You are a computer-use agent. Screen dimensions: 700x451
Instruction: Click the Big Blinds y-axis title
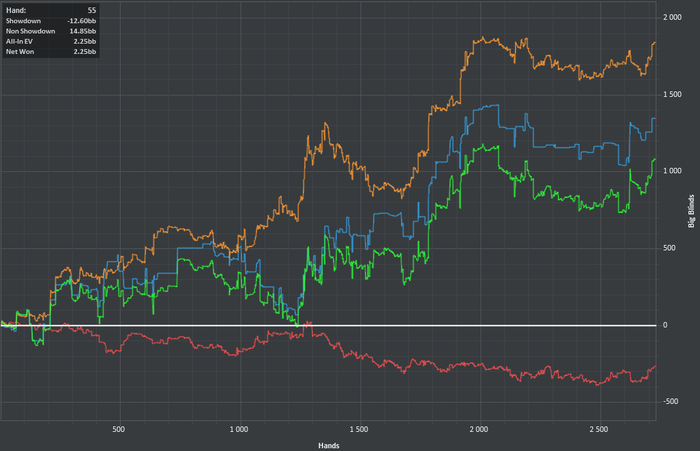tap(692, 211)
